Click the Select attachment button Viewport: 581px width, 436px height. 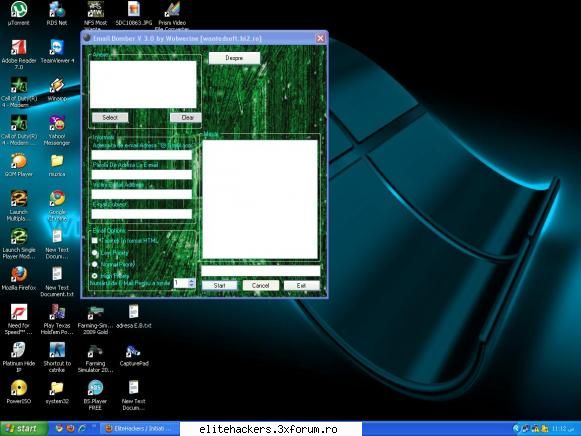pos(110,117)
